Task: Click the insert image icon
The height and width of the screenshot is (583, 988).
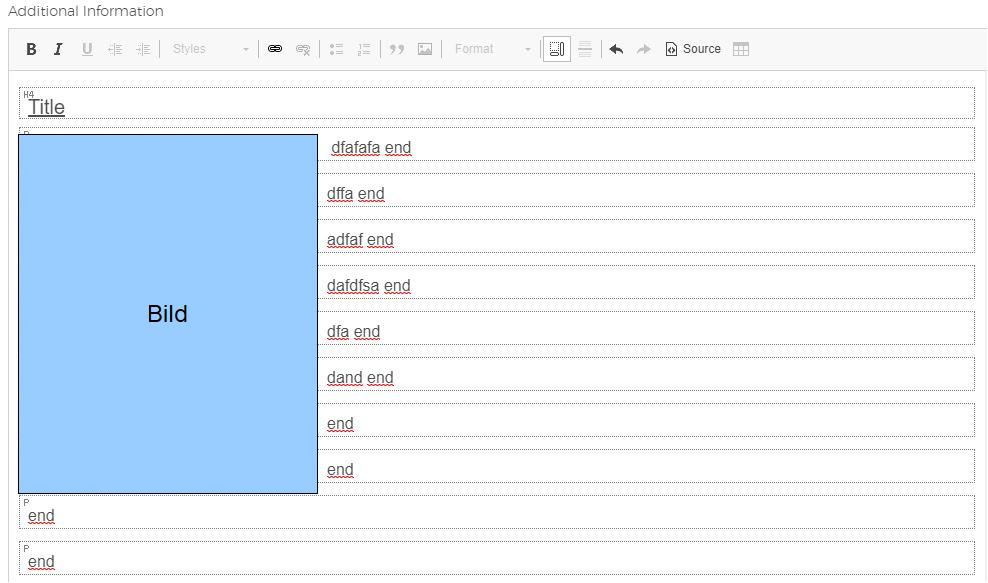Action: (x=425, y=49)
